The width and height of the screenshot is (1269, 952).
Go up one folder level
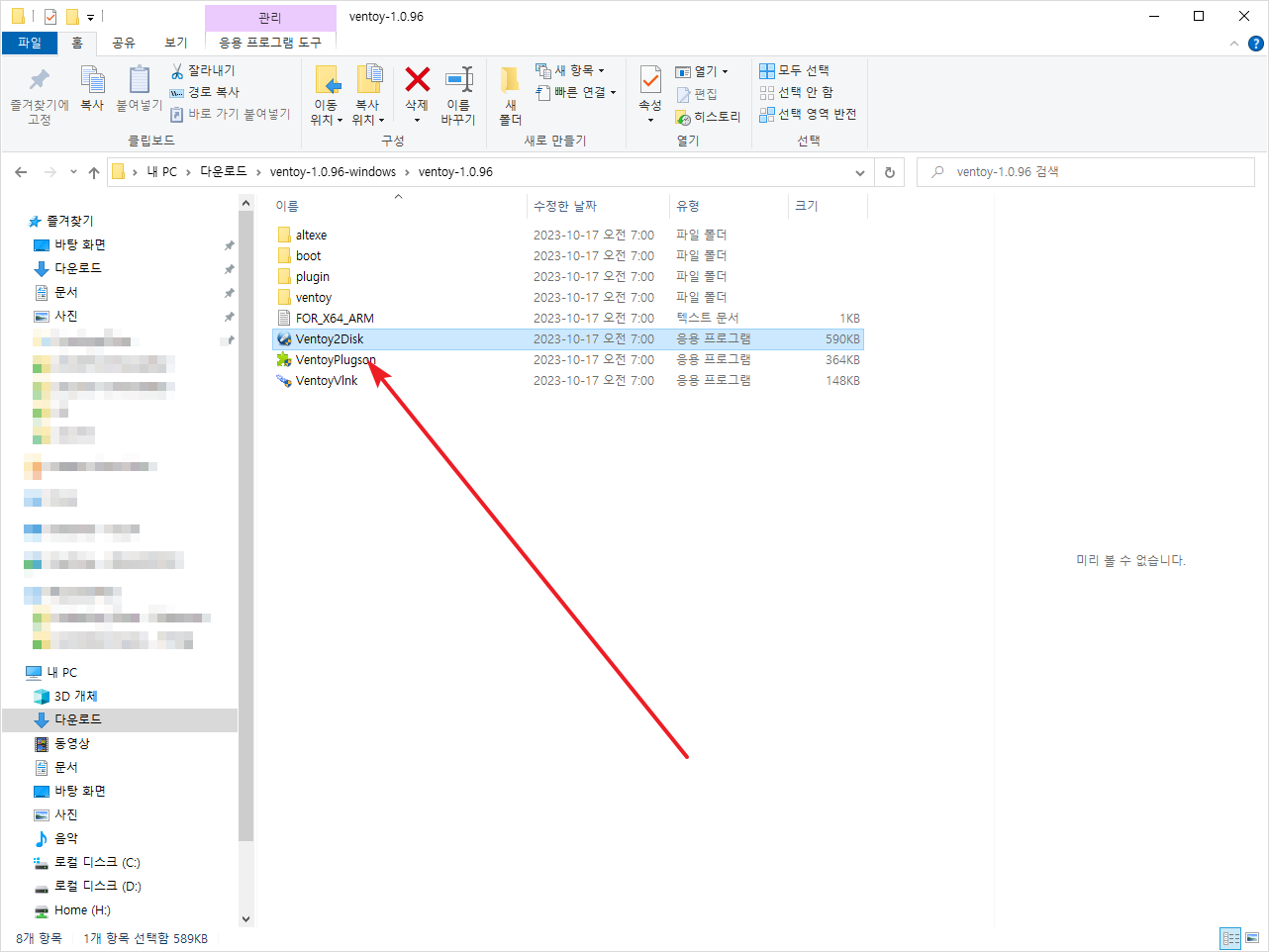94,172
